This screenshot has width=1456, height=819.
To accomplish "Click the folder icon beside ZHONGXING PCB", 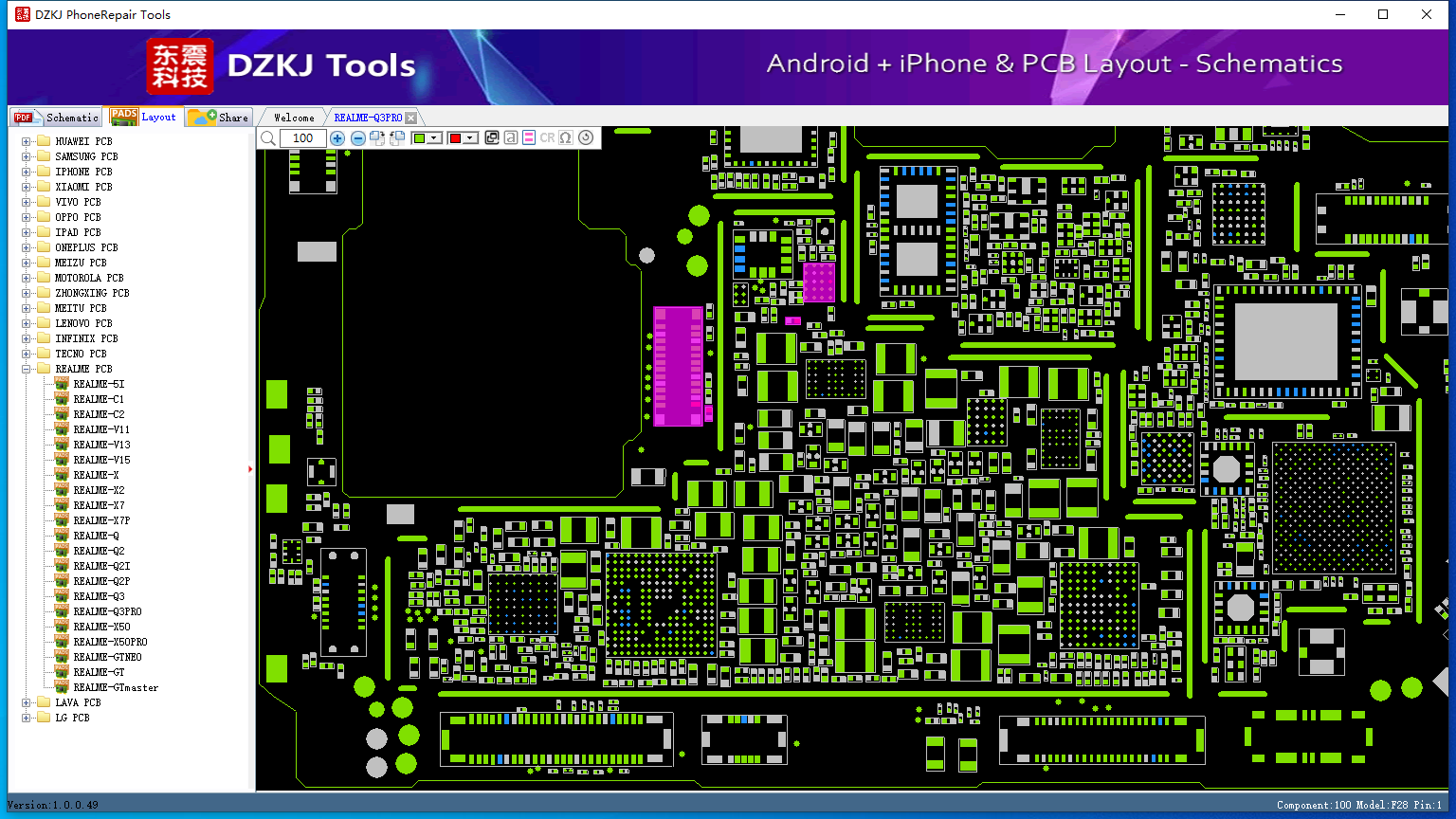I will click(x=43, y=293).
